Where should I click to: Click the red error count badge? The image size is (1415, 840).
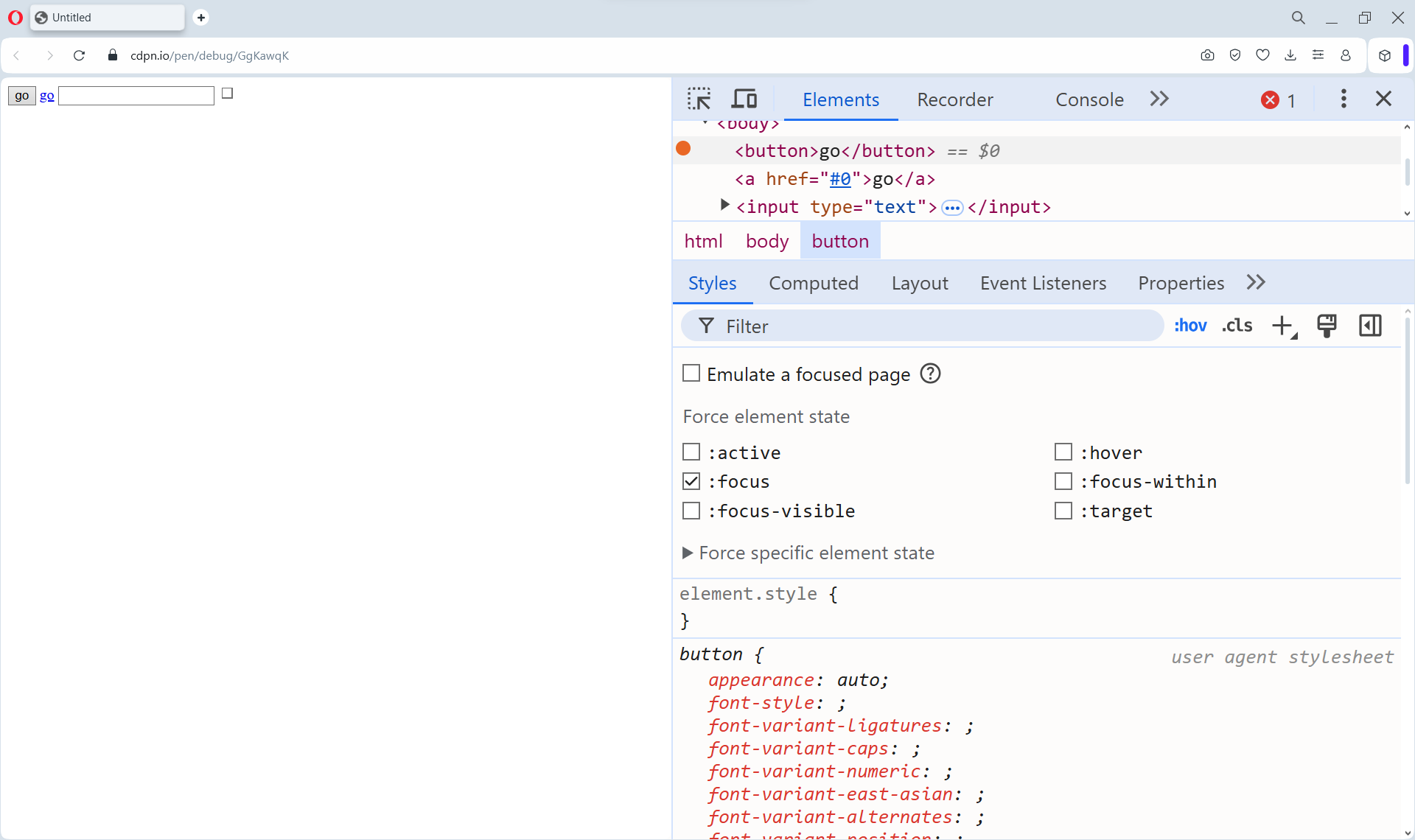[1277, 100]
